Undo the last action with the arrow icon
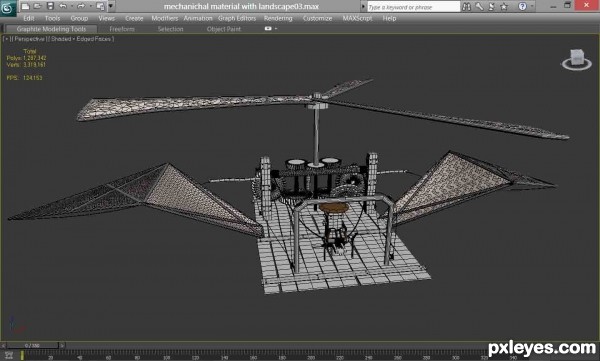 (63, 6)
